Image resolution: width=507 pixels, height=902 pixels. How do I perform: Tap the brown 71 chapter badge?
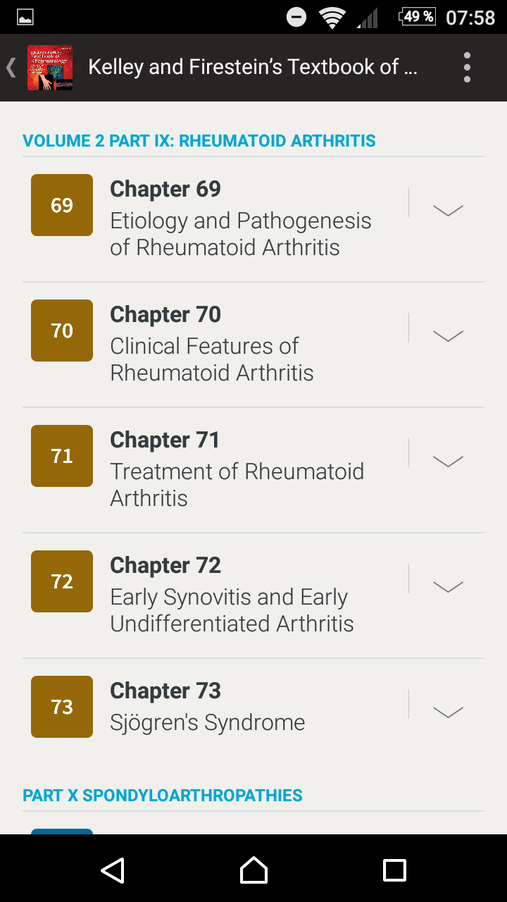[x=62, y=456]
